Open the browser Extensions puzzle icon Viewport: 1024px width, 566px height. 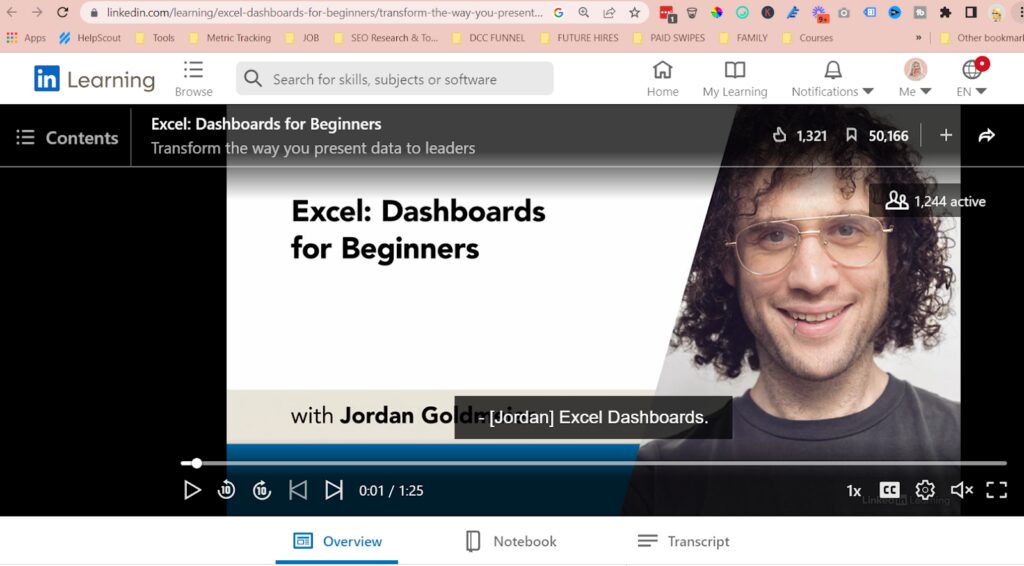pos(945,12)
